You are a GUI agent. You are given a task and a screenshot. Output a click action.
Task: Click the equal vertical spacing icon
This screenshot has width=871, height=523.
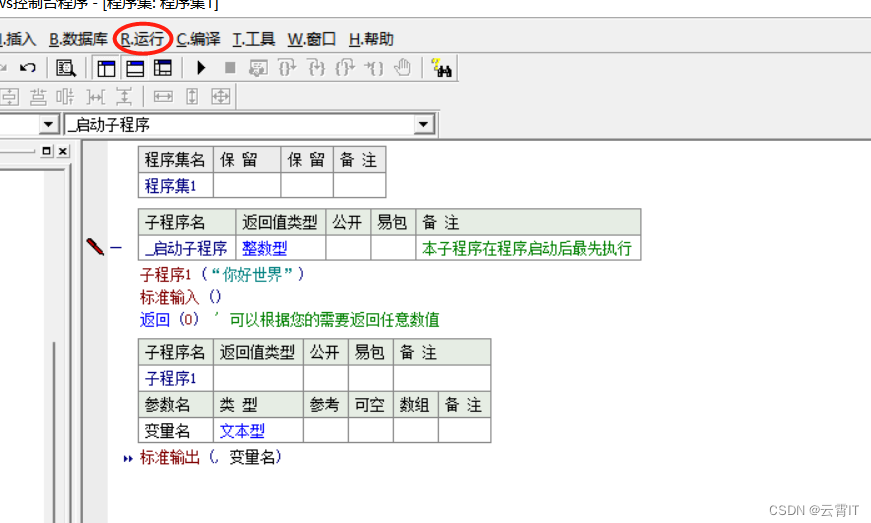(124, 97)
